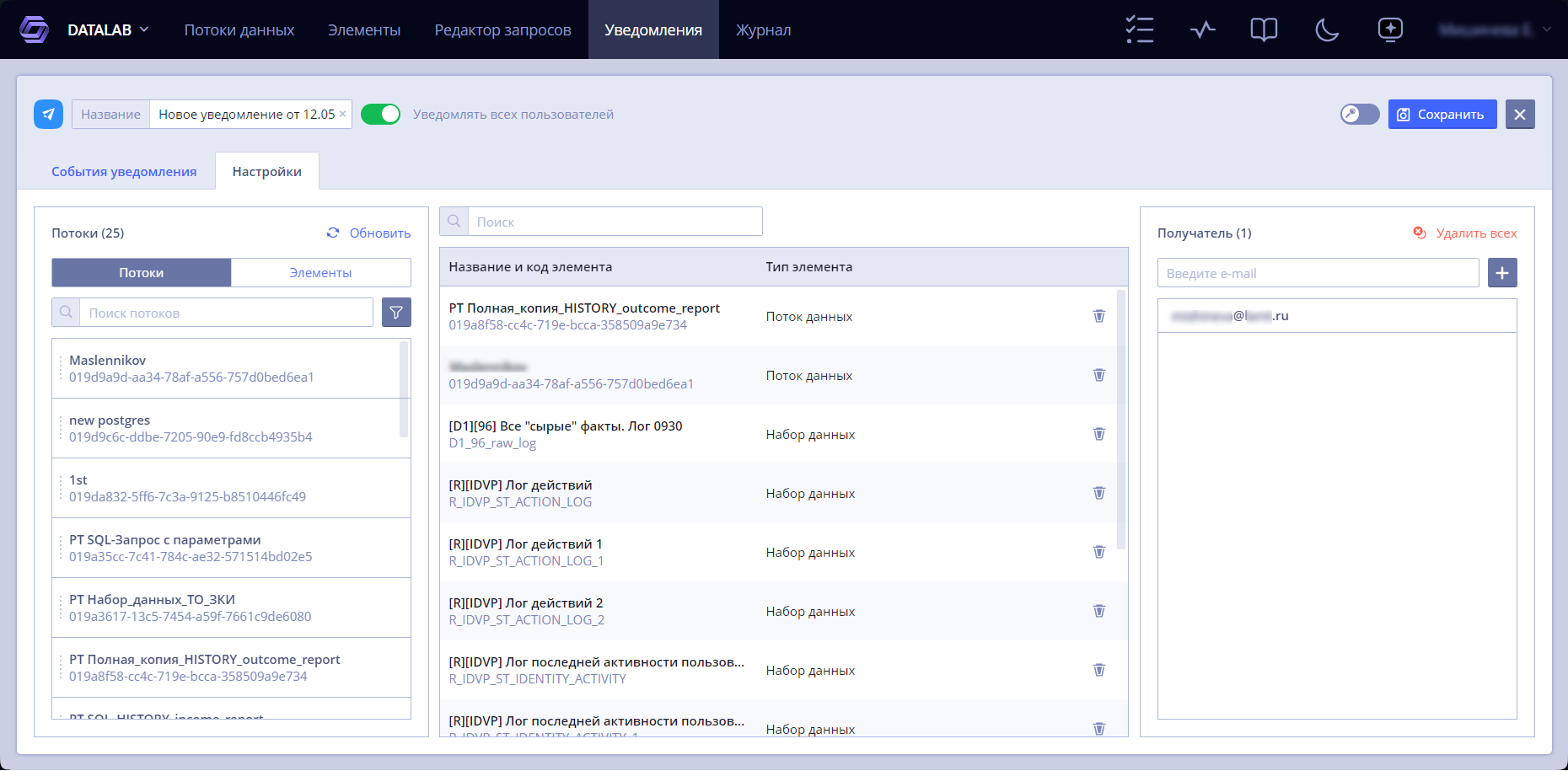
Task: Toggle the key switch next to Сохранить
Action: (x=1360, y=114)
